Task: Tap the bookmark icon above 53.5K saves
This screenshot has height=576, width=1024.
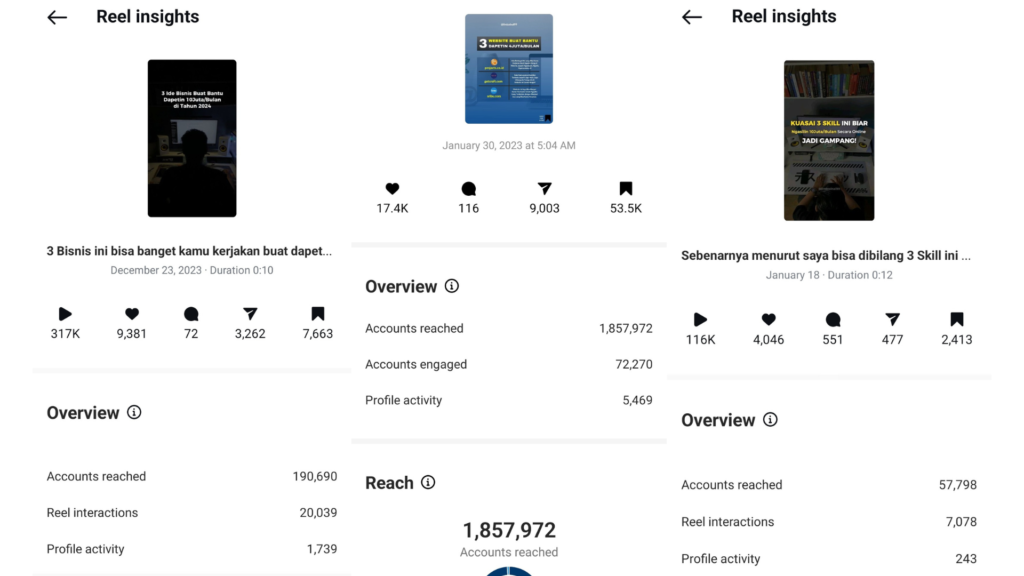Action: tap(625, 189)
